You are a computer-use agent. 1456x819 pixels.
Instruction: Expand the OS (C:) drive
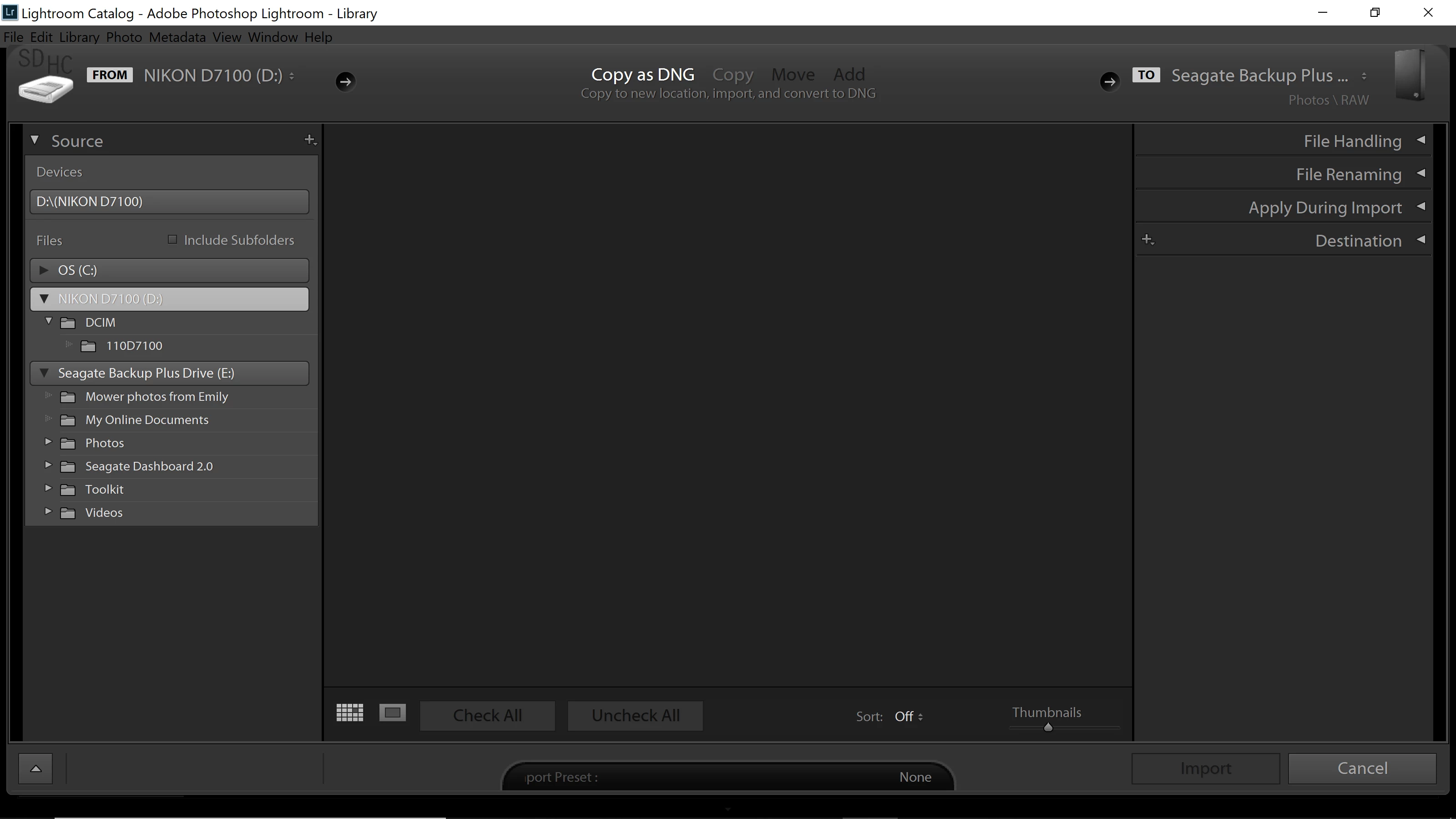[x=44, y=270]
